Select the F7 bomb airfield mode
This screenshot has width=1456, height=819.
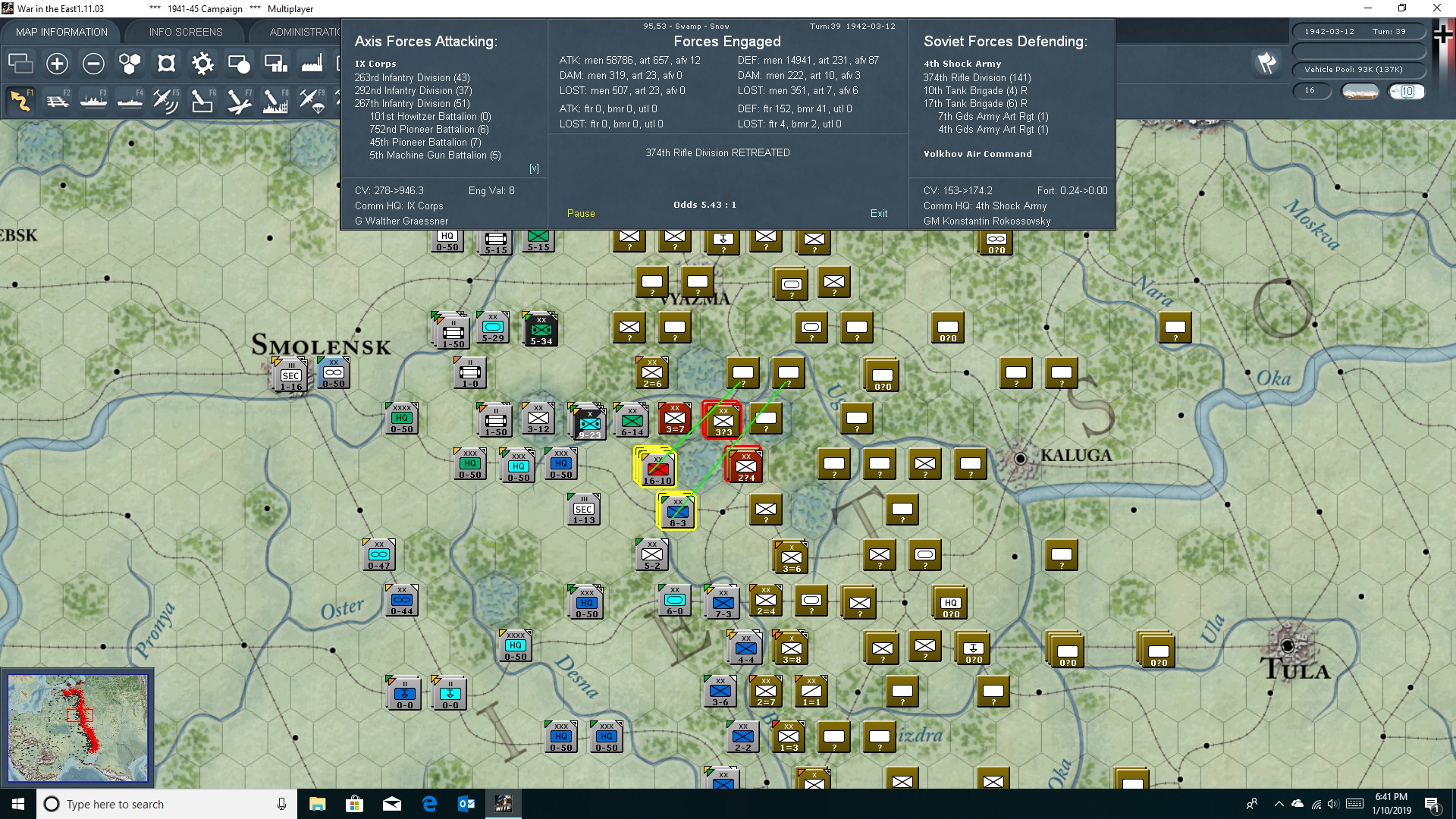pos(238,100)
